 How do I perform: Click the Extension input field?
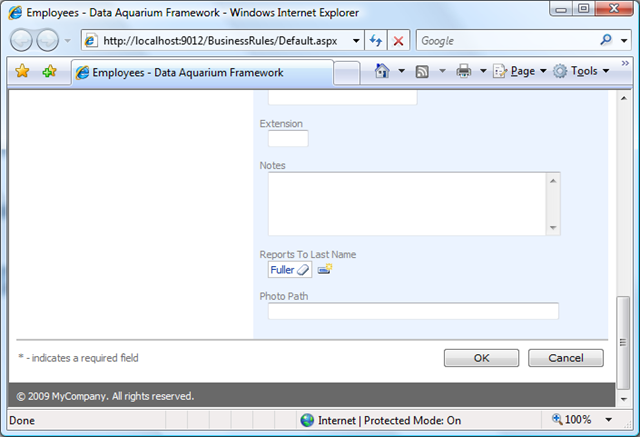(288, 139)
